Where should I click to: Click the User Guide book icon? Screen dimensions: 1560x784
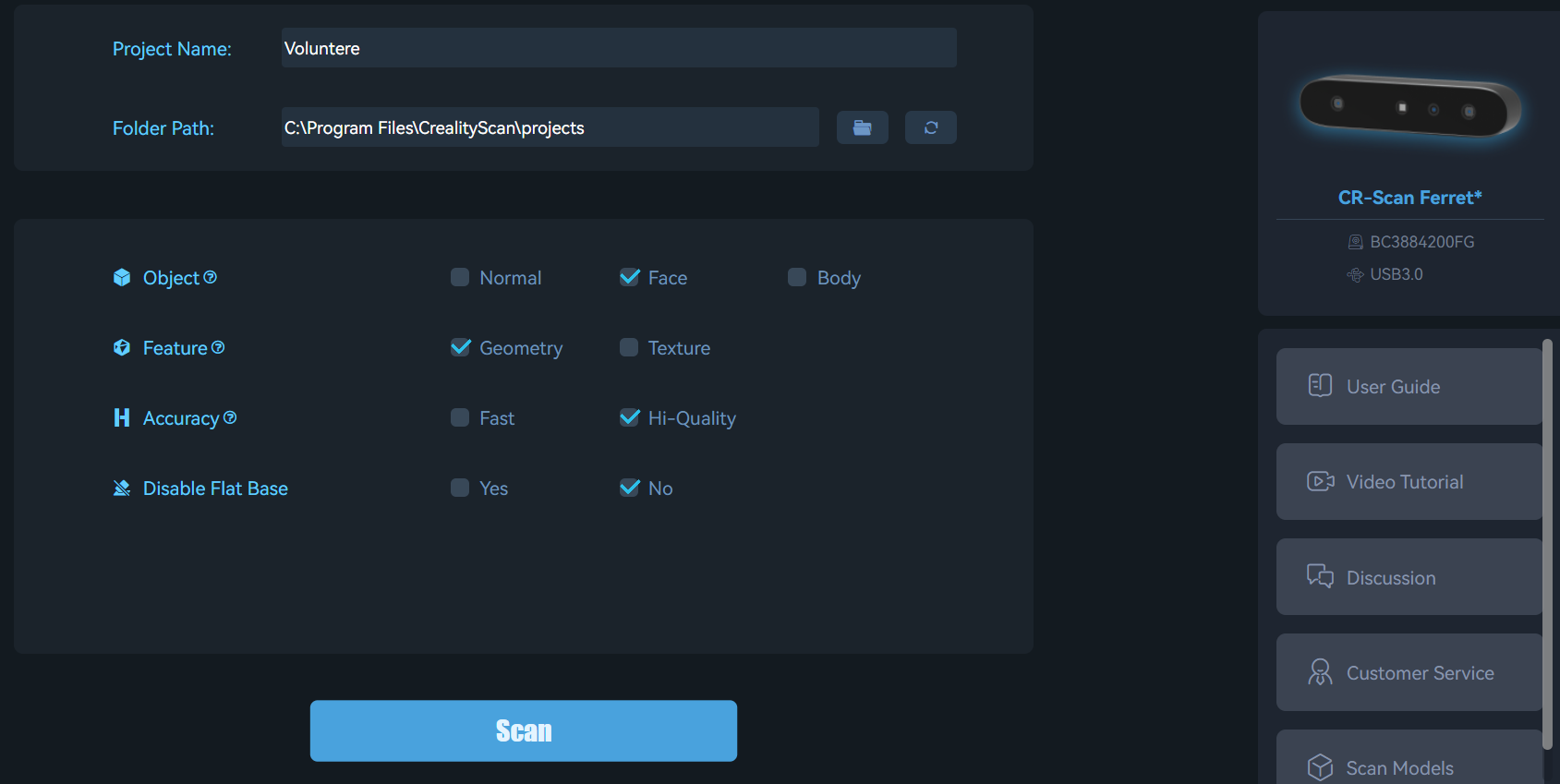pos(1320,385)
